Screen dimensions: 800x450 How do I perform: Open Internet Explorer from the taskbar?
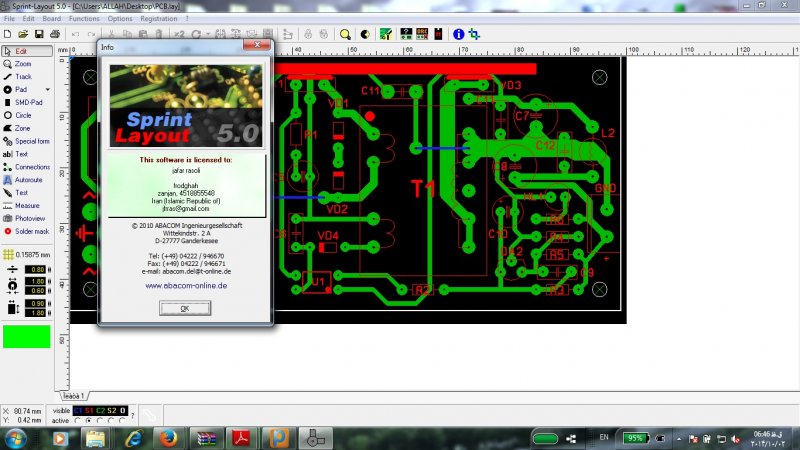[x=134, y=438]
